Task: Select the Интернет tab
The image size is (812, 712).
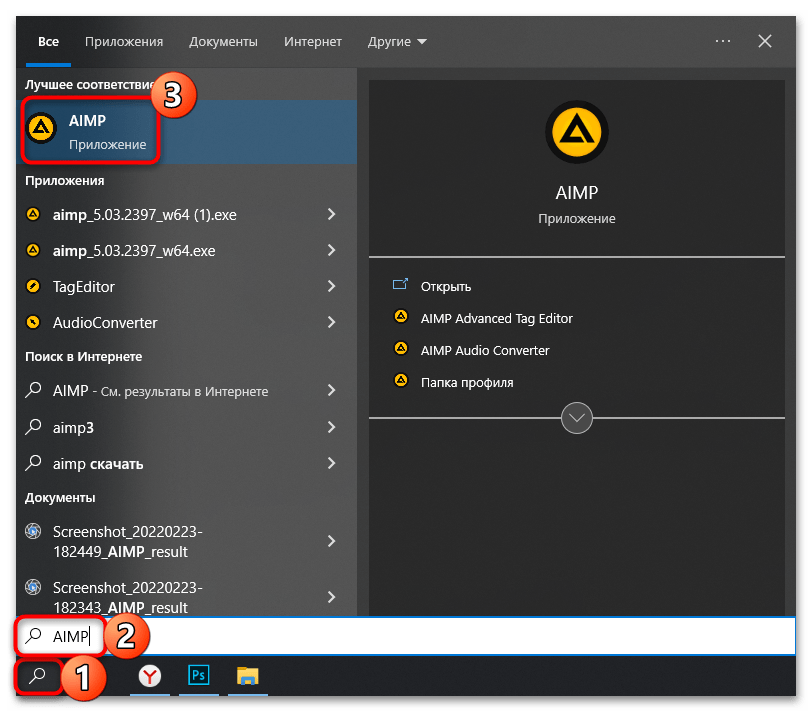Action: (x=312, y=42)
